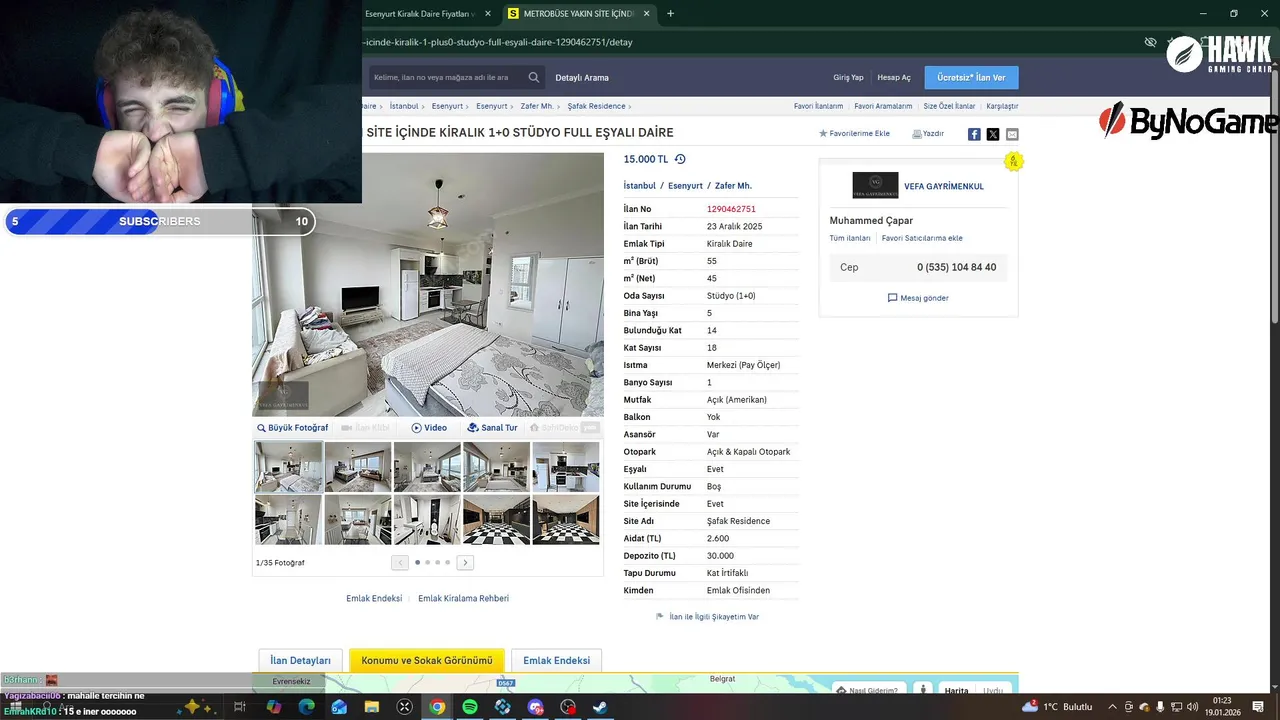Click Ücretsiz İlan Ver button
This screenshot has height=720, width=1280.
[971, 77]
